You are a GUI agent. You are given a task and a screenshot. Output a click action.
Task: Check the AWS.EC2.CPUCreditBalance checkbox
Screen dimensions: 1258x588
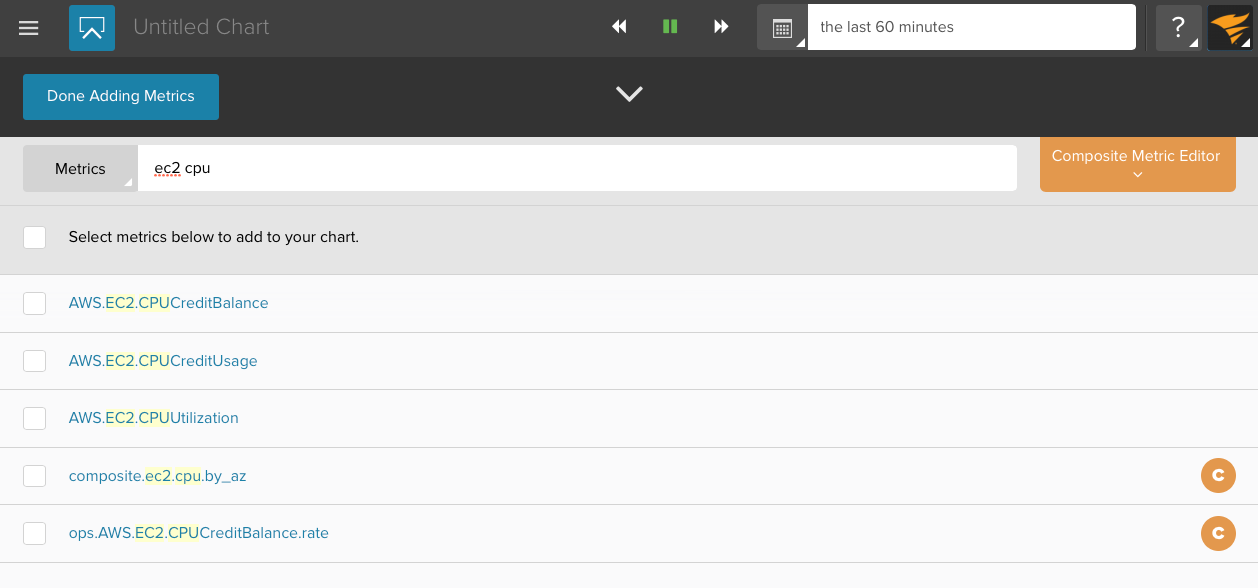pyautogui.click(x=35, y=303)
